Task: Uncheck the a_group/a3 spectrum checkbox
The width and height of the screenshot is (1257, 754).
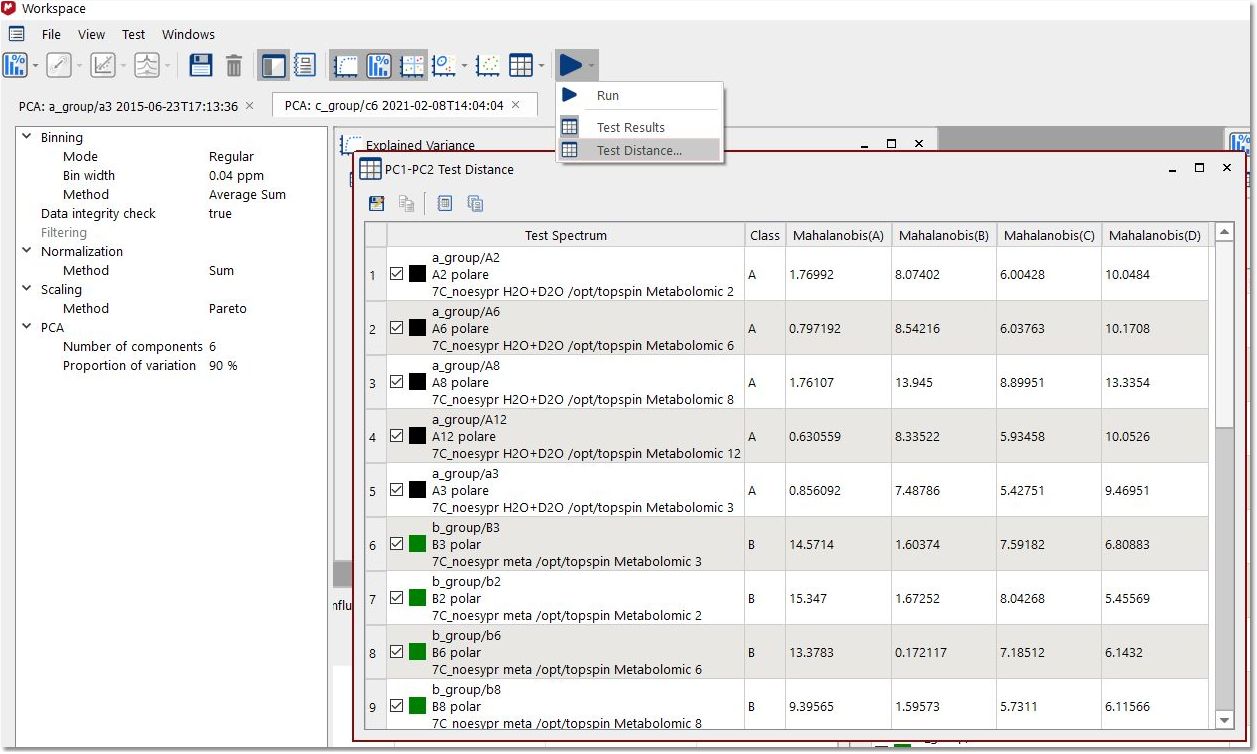Action: point(397,490)
